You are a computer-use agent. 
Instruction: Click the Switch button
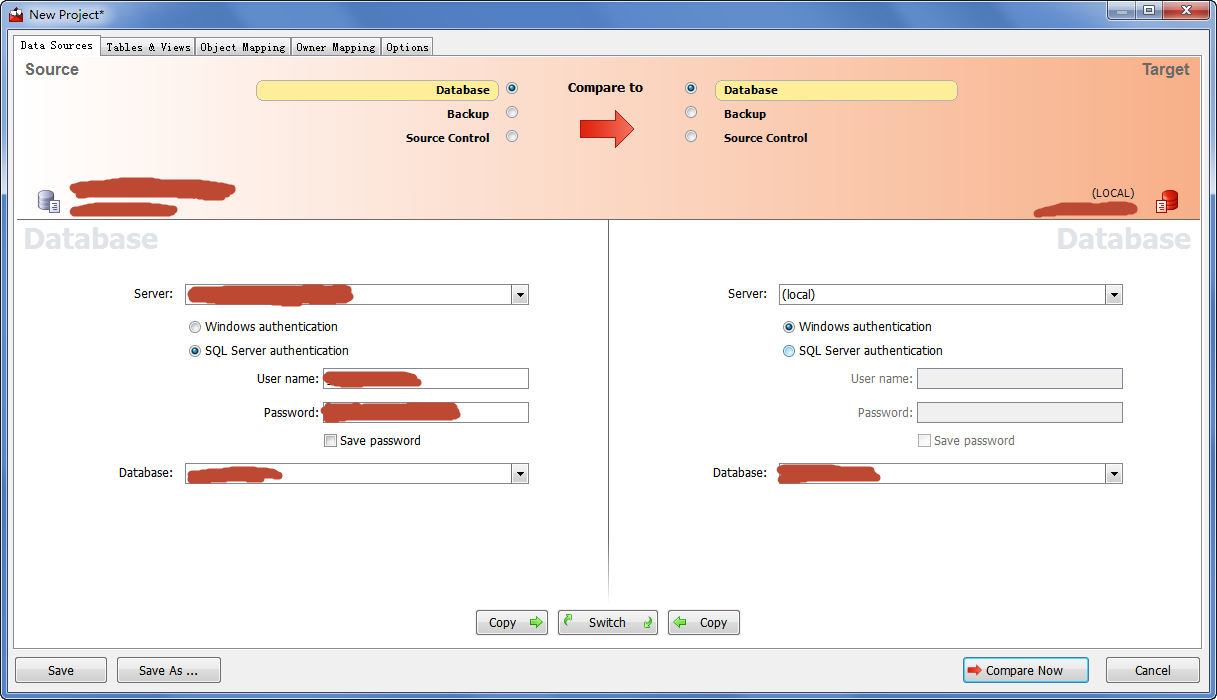(608, 622)
